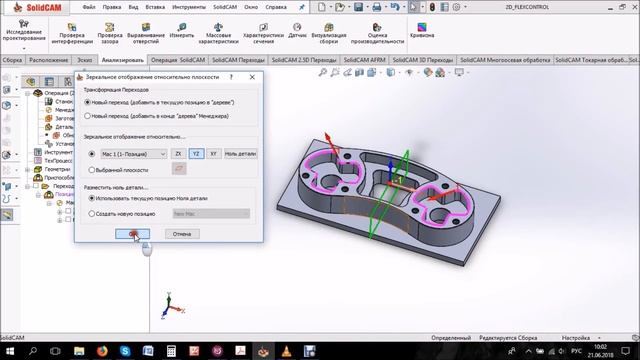Screen dimensions: 640x360
Task: Open the Файл menu
Action: [89, 7]
